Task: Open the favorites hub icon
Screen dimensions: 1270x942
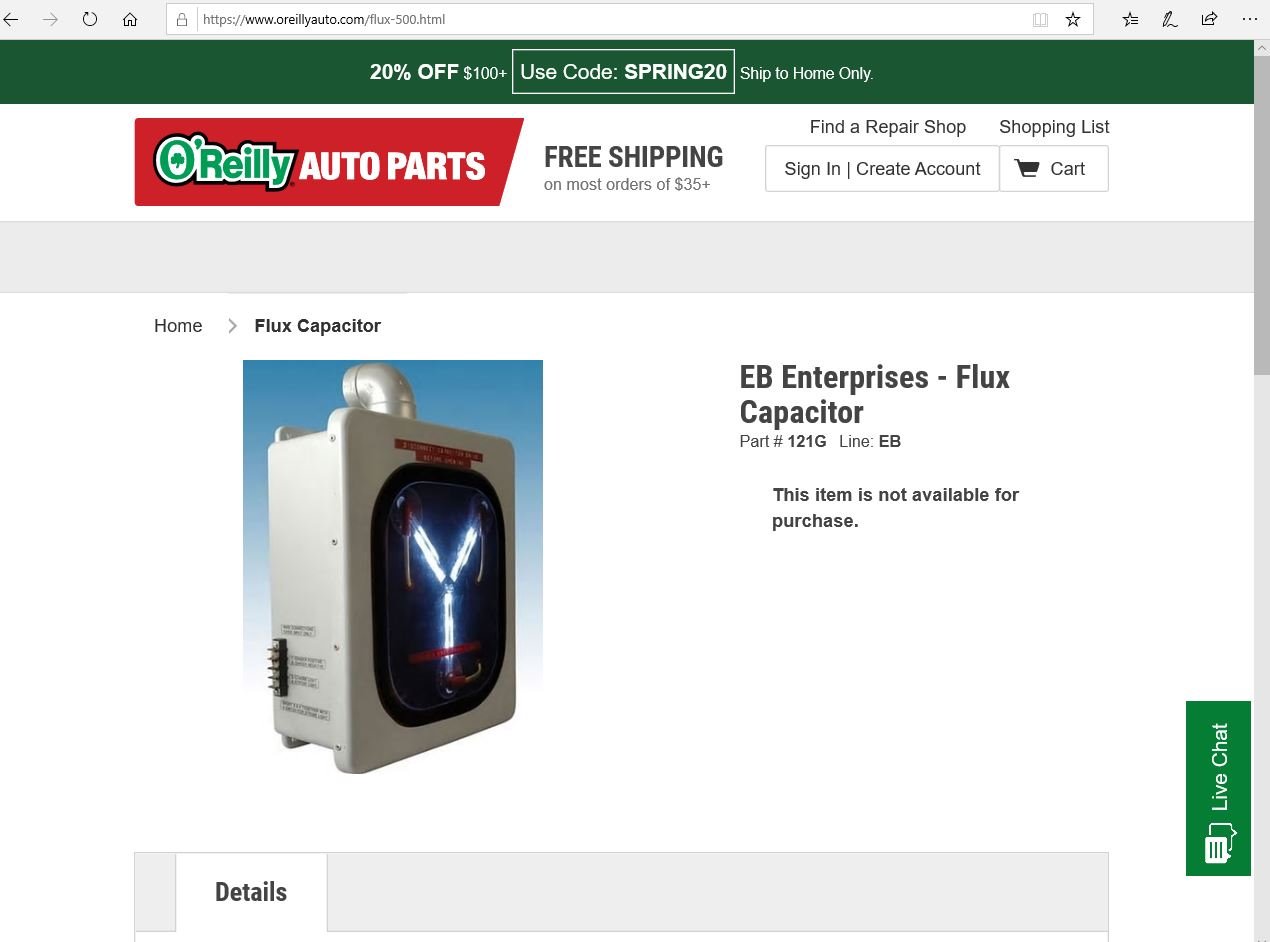Action: 1130,19
